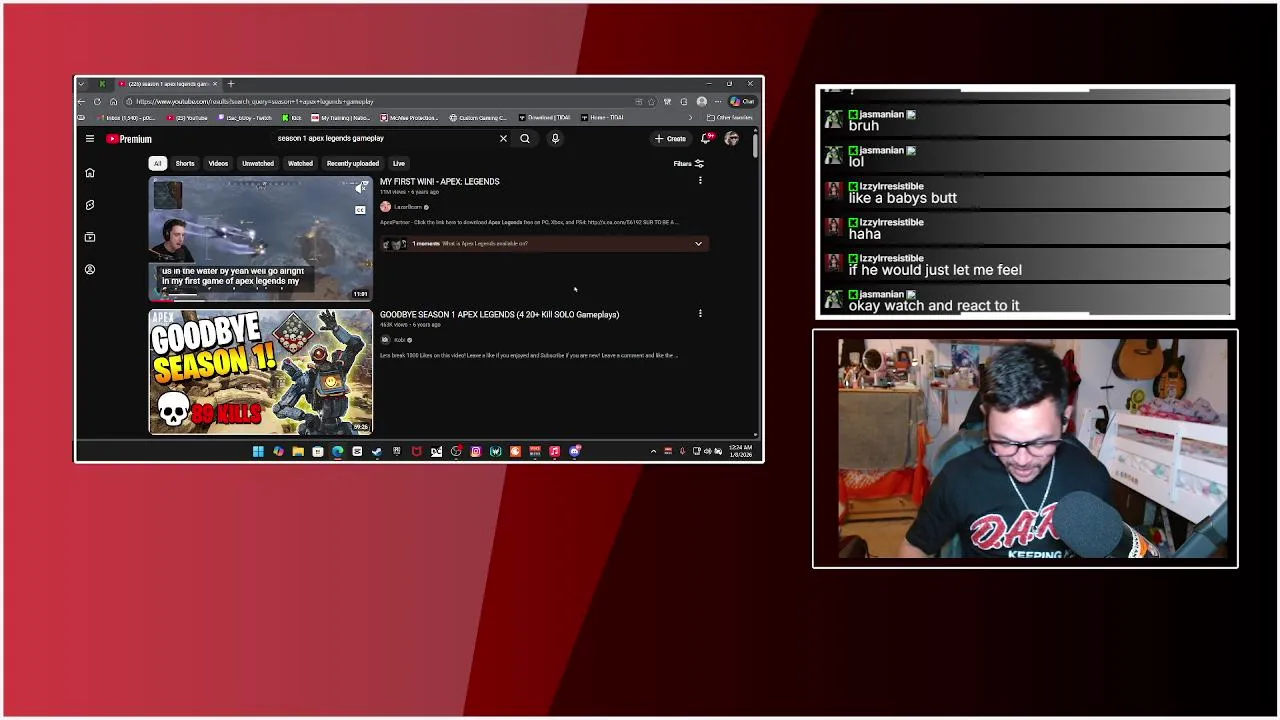The image size is (1280, 720).
Task: Open the YouTube hamburger guide menu
Action: (90, 139)
